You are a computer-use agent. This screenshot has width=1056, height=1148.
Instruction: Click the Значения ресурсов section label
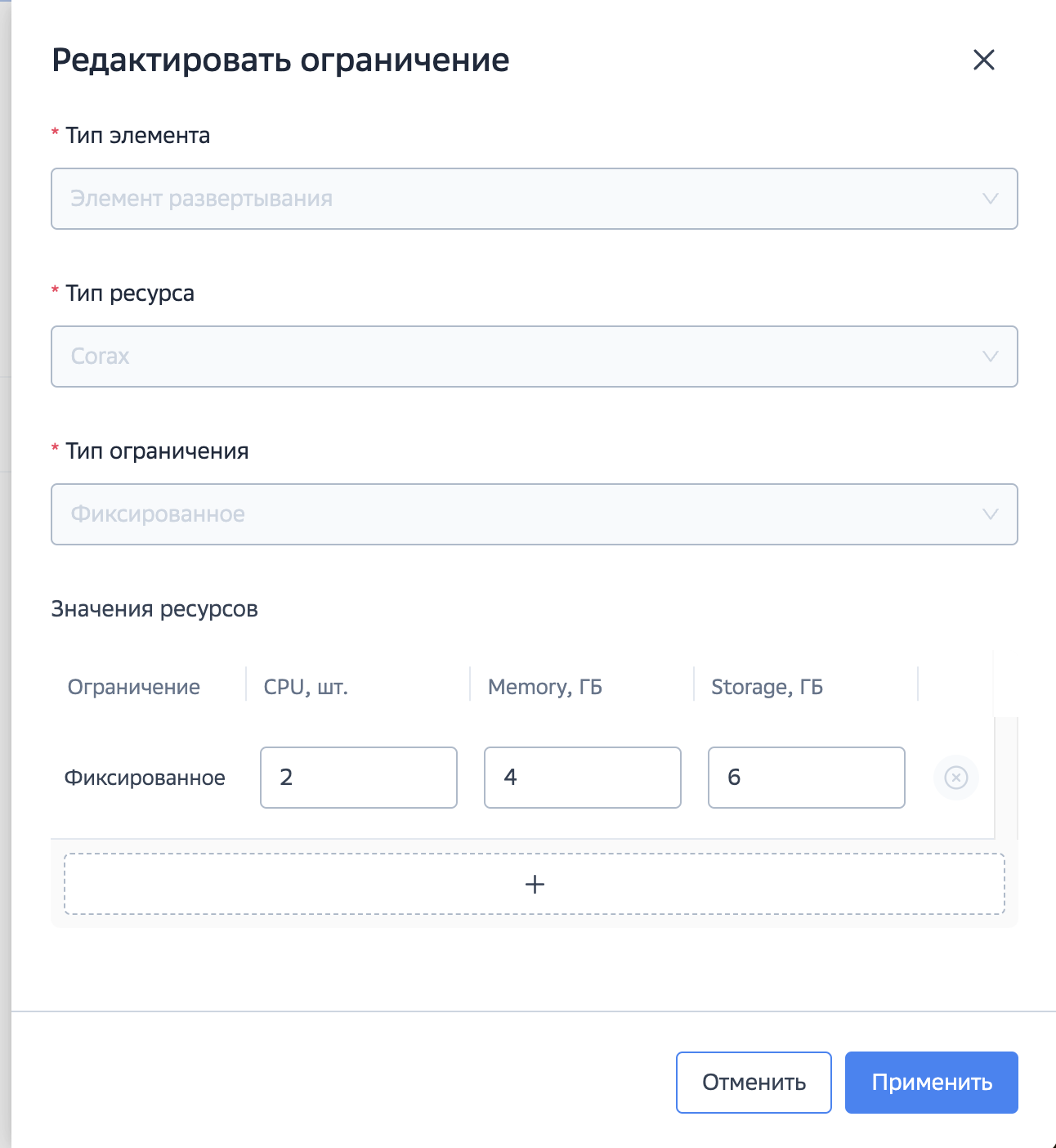(154, 608)
